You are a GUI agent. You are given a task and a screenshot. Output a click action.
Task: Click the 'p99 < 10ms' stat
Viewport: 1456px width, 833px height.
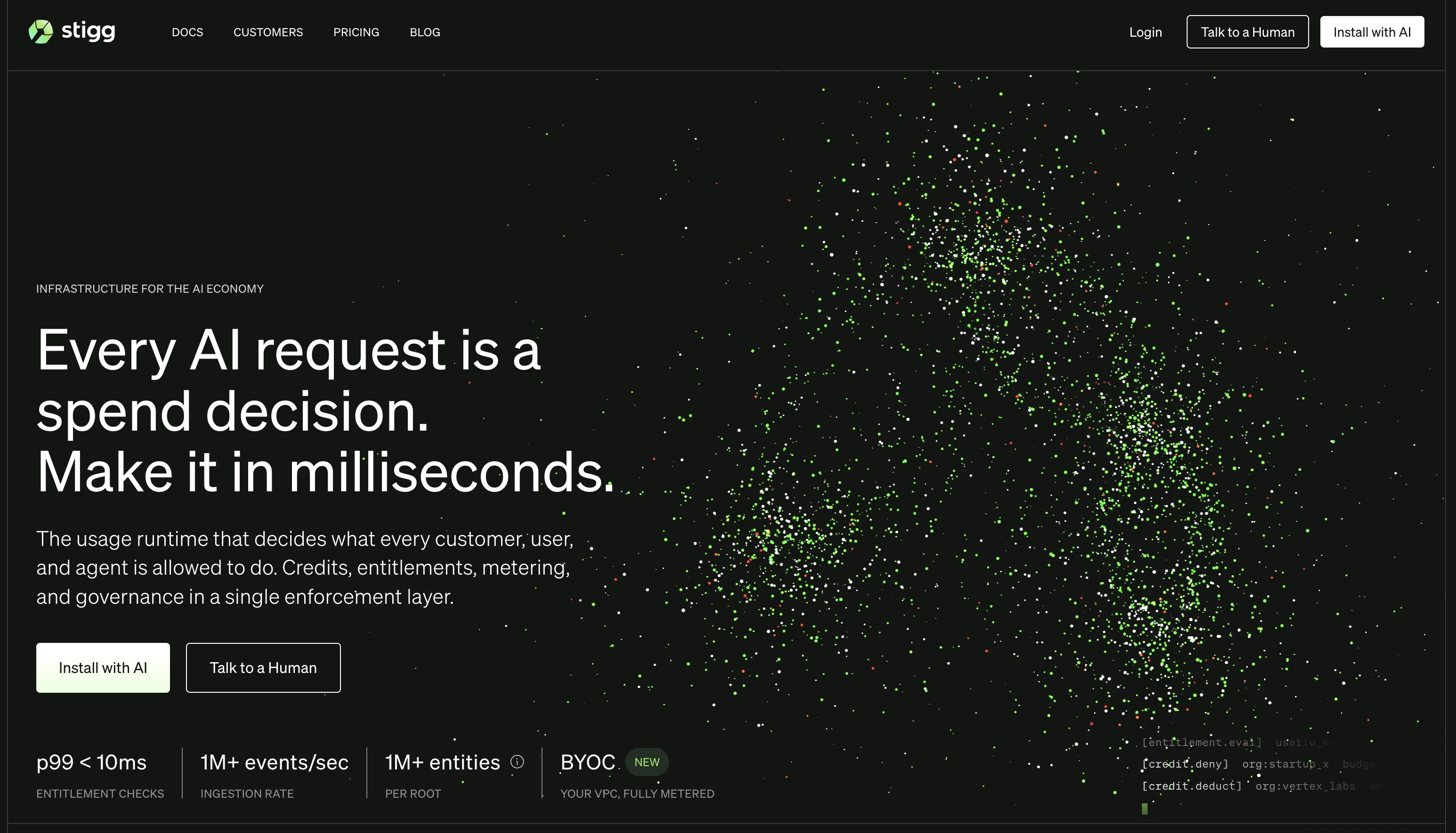click(x=91, y=762)
